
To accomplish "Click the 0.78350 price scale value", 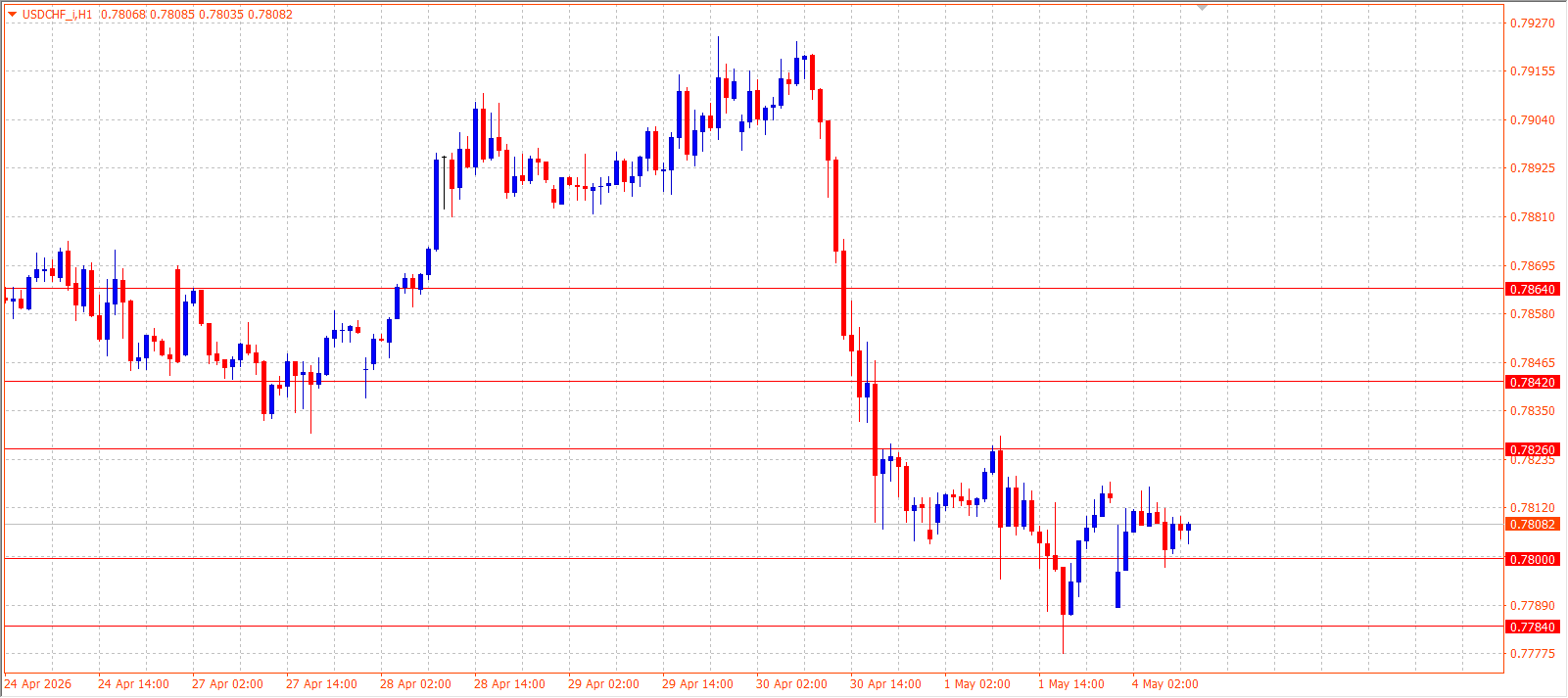I will [1532, 411].
